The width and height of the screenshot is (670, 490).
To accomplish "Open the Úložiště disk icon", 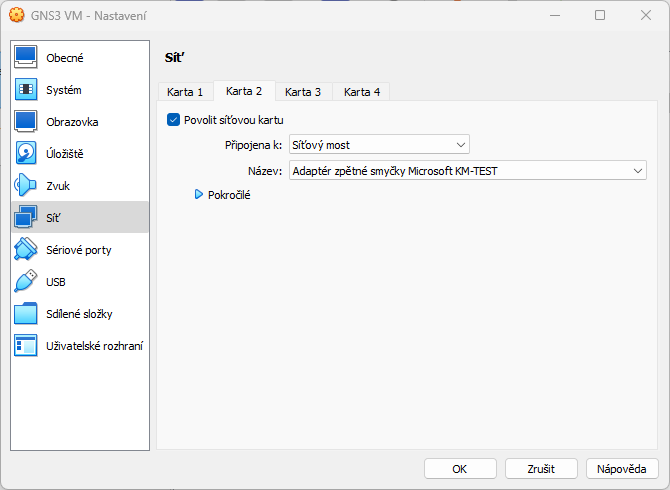I will [x=26, y=153].
